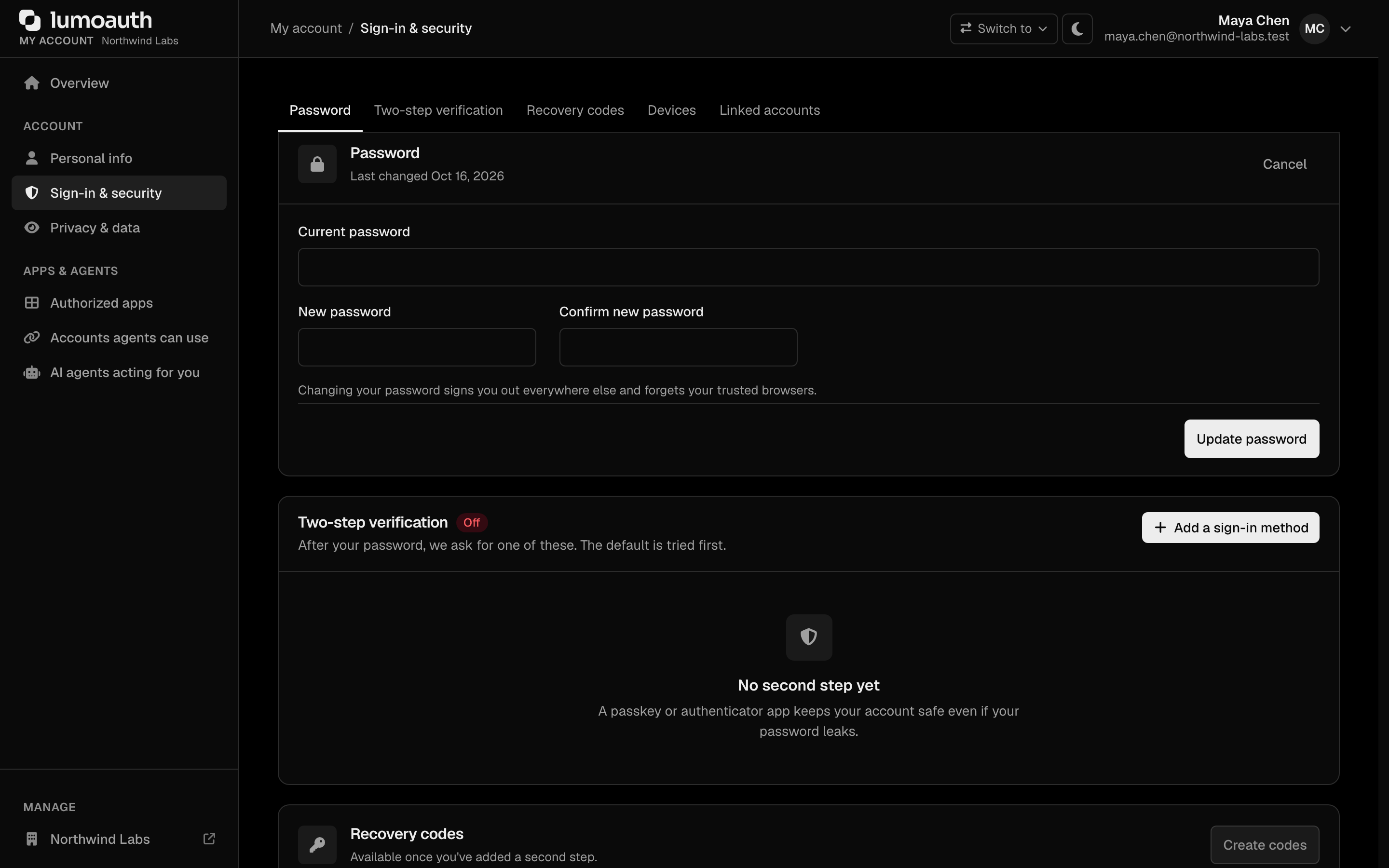Click the lumoauth logo icon
The height and width of the screenshot is (868, 1389).
coord(30,20)
